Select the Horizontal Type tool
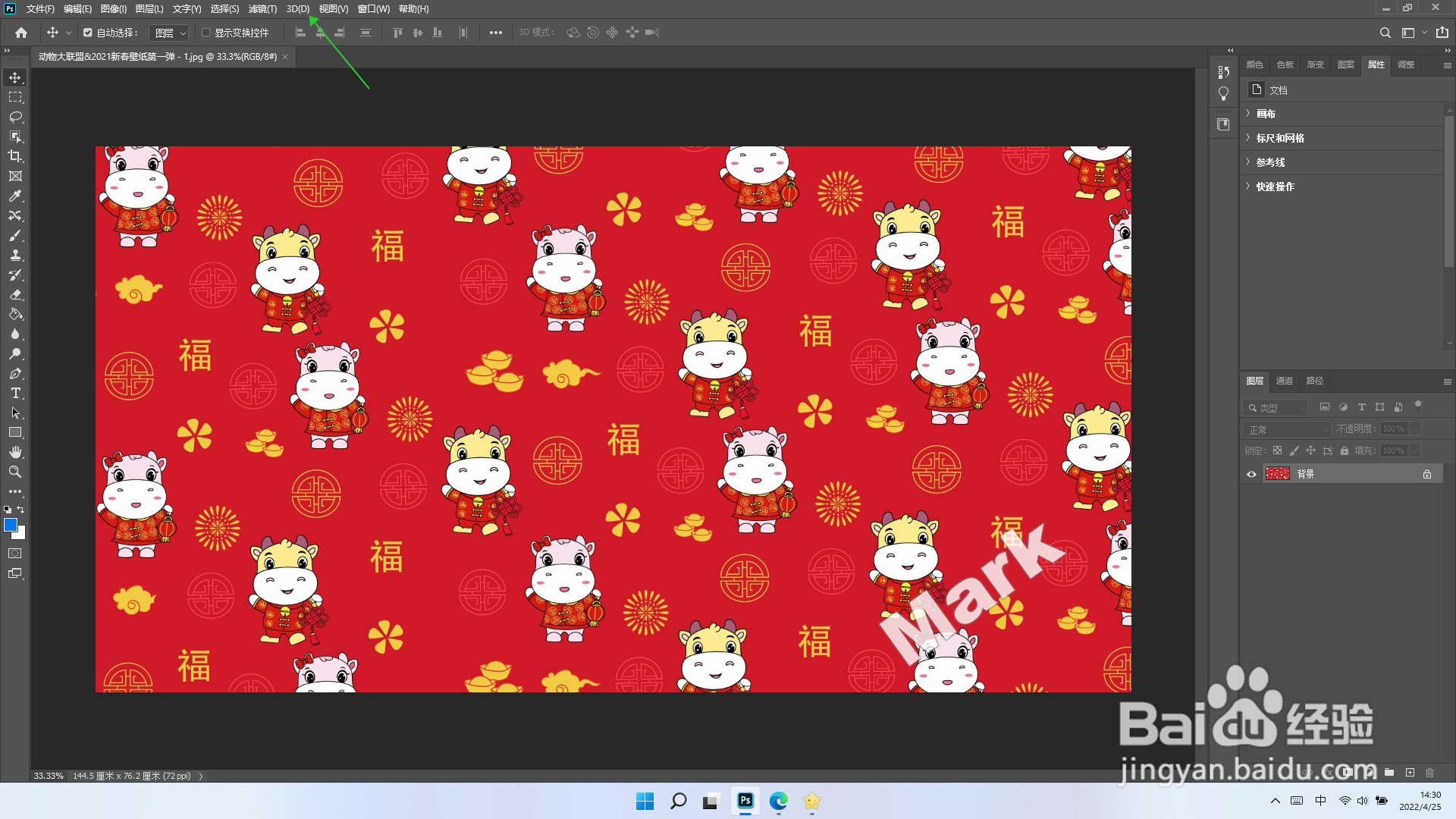1456x819 pixels. click(15, 393)
